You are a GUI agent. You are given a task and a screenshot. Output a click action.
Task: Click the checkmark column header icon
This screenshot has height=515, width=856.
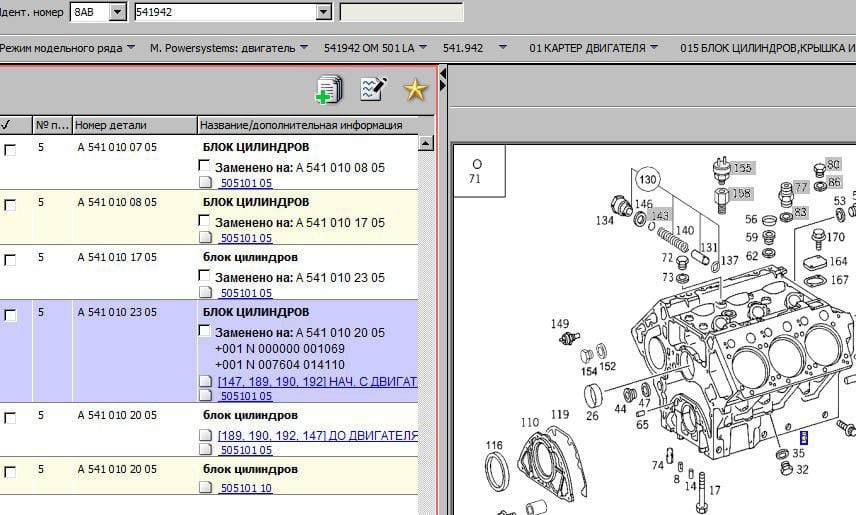click(7, 125)
